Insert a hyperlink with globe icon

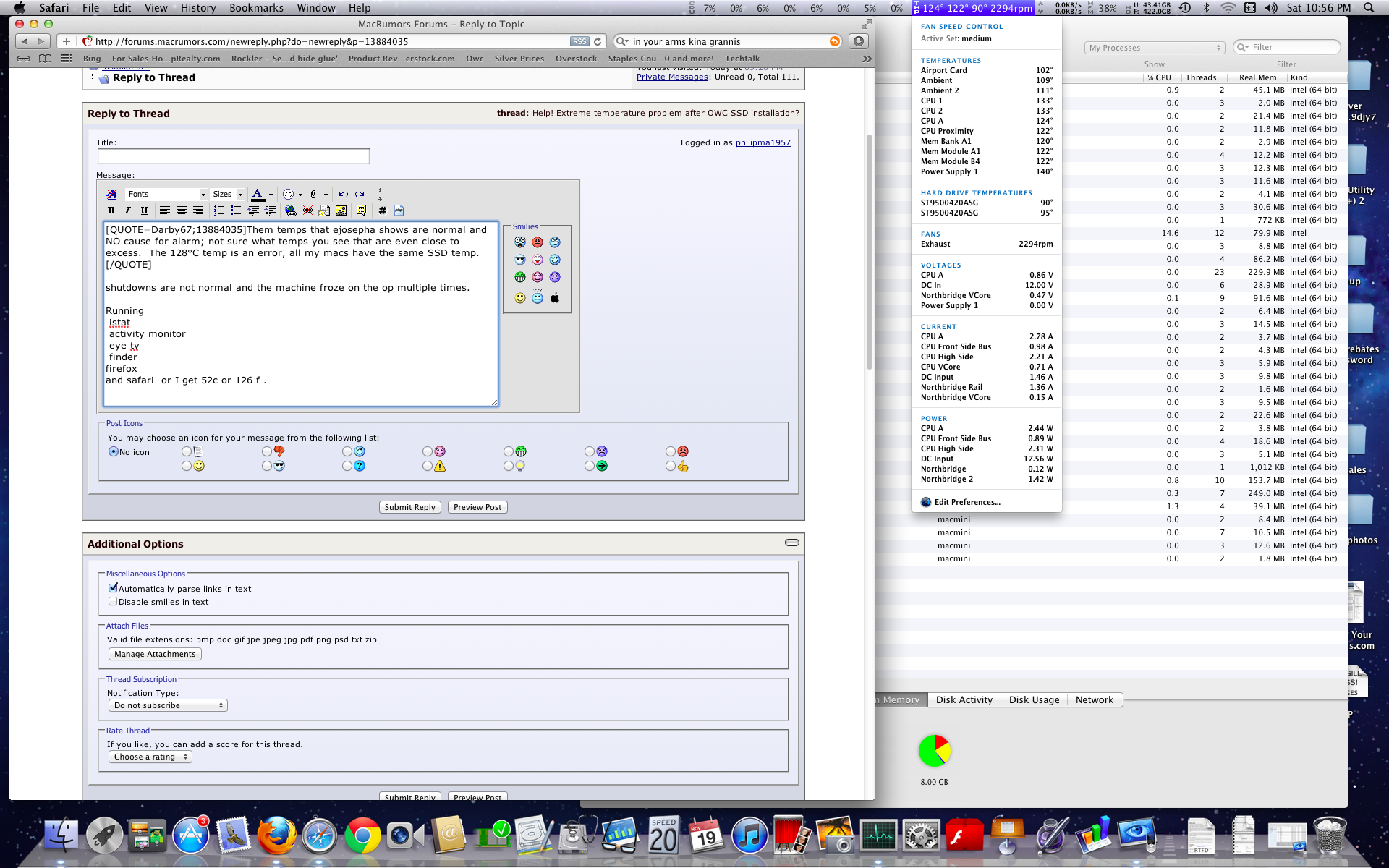point(290,210)
